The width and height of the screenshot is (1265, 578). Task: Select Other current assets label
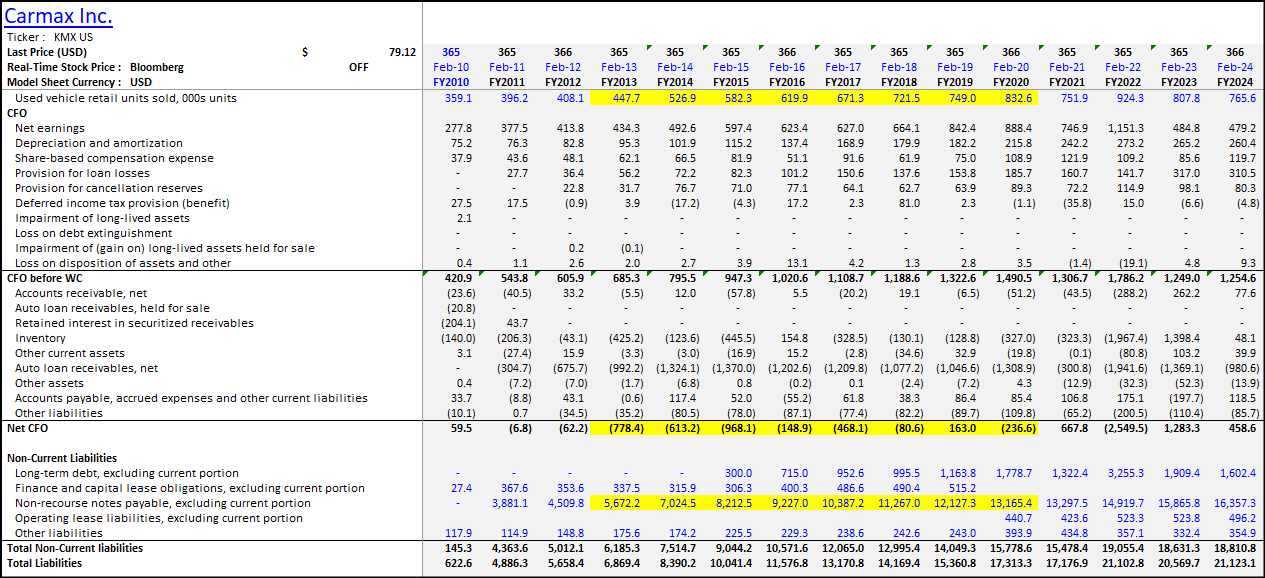[x=70, y=353]
